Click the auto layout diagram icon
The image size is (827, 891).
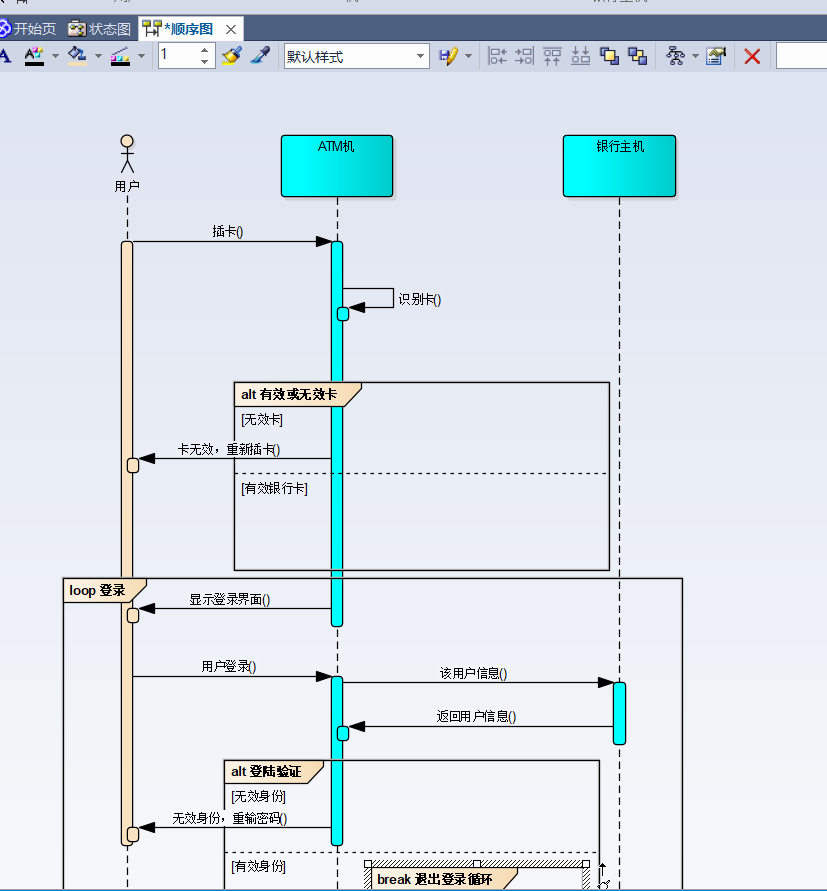coord(675,56)
